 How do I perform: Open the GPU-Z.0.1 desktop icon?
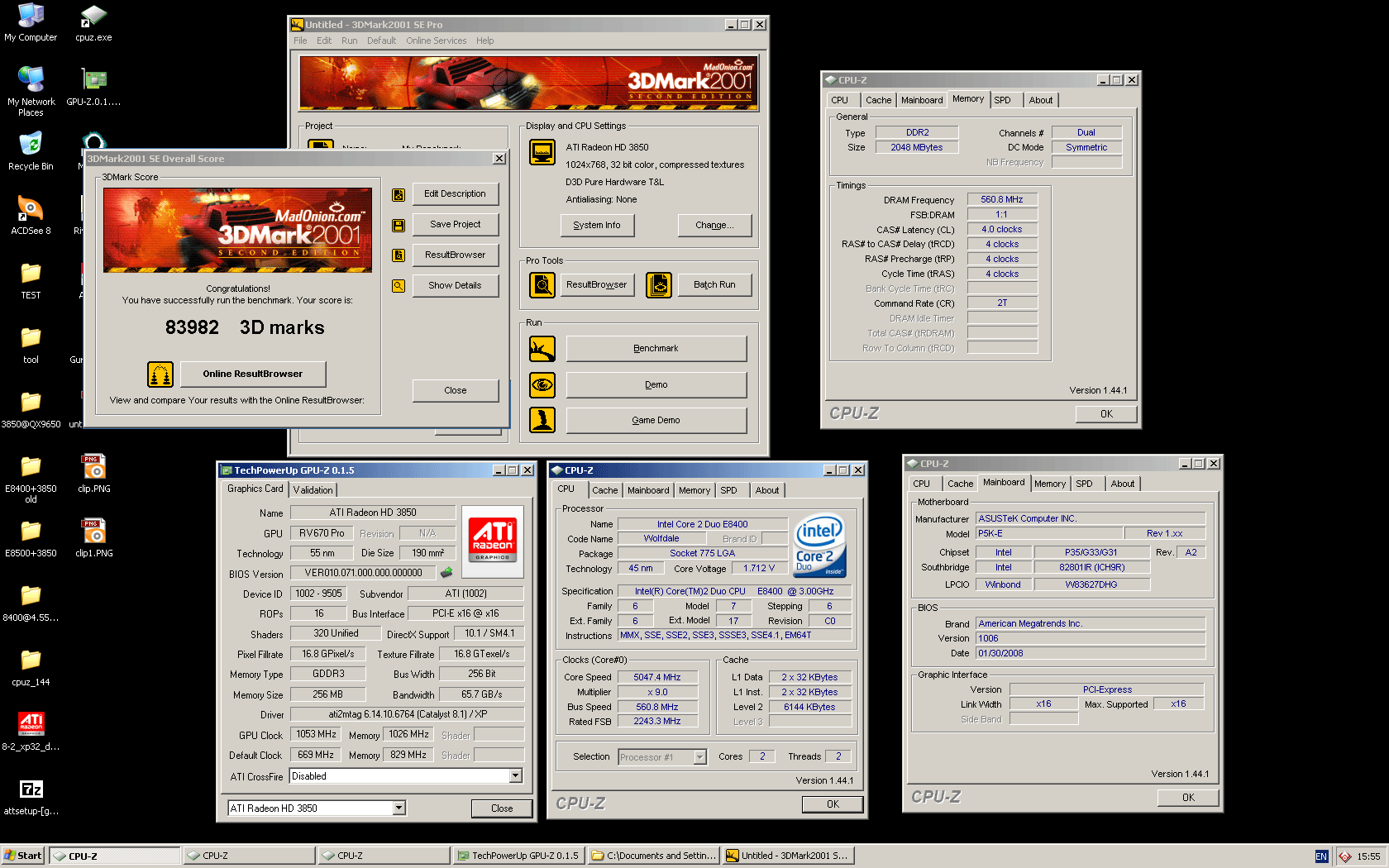(x=93, y=79)
